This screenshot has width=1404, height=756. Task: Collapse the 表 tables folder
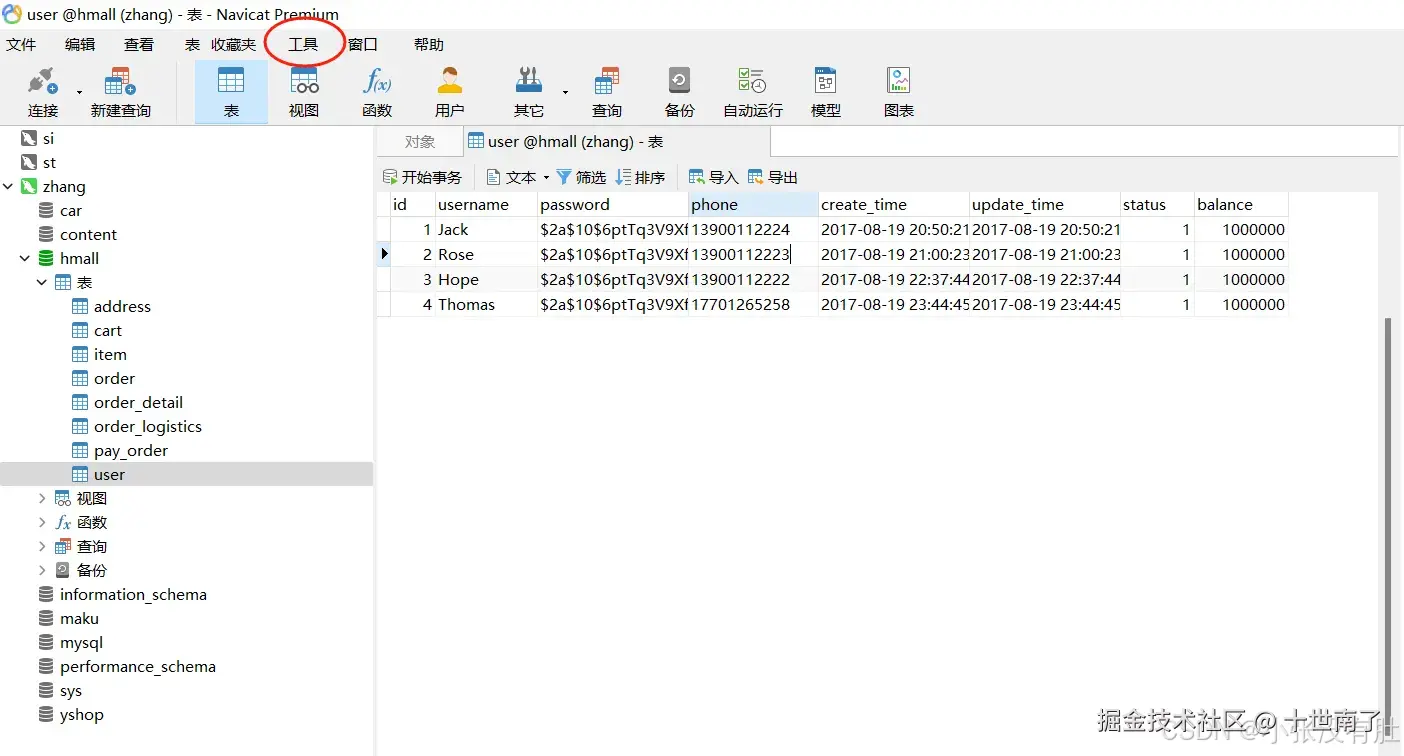tap(42, 282)
